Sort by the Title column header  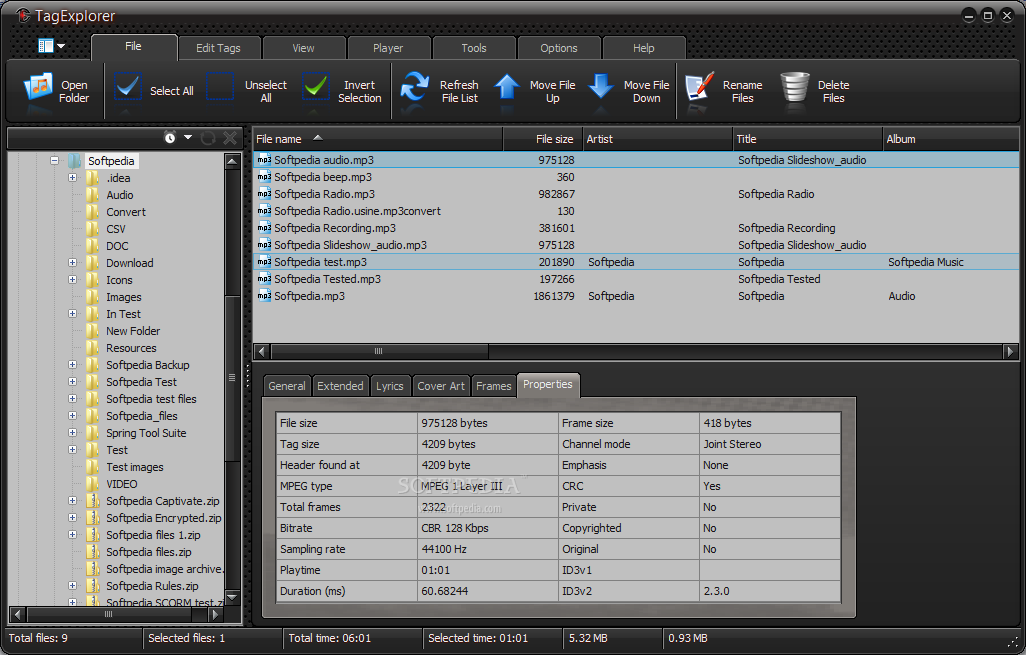point(807,139)
